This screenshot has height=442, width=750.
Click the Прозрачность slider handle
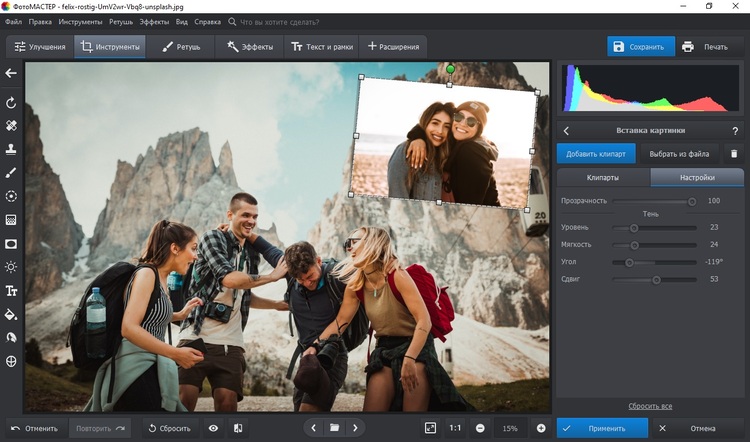point(691,201)
